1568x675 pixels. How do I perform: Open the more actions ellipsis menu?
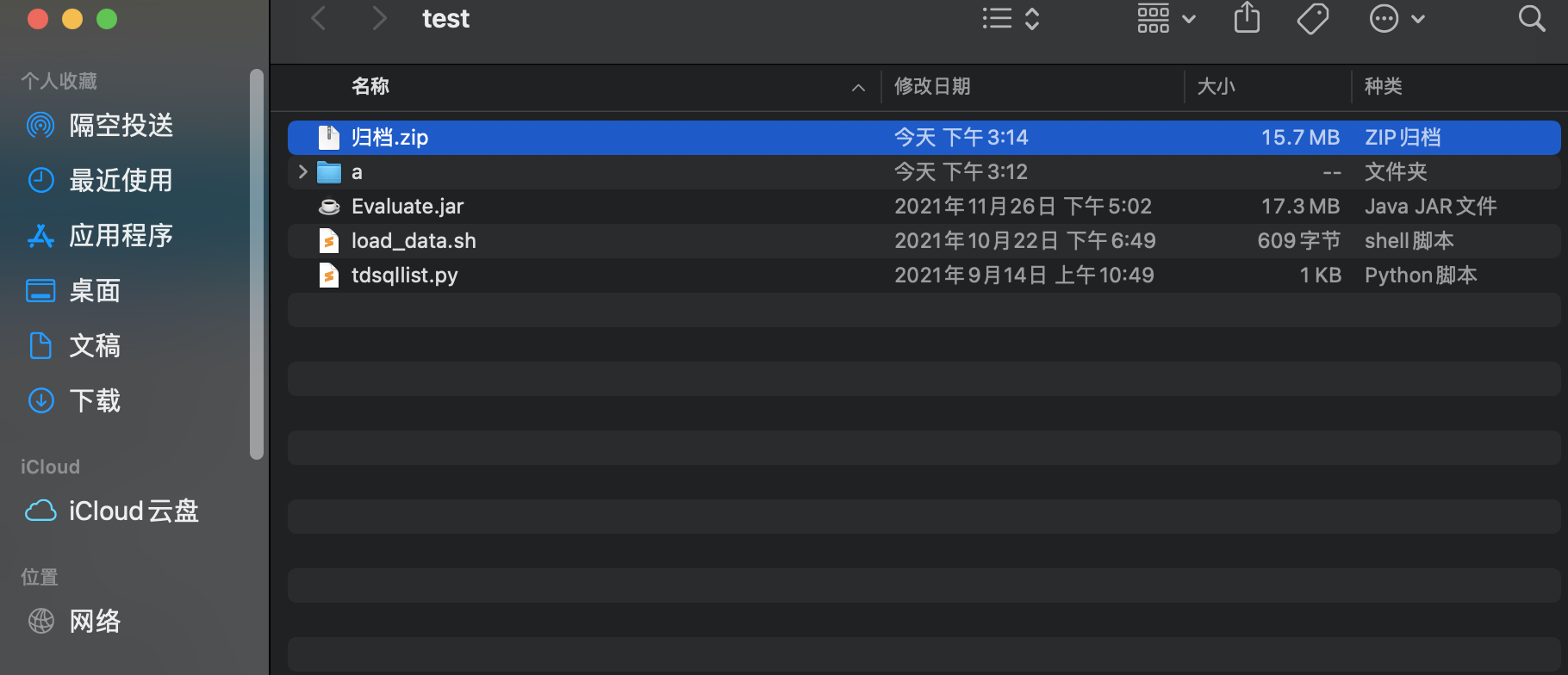coord(1397,18)
